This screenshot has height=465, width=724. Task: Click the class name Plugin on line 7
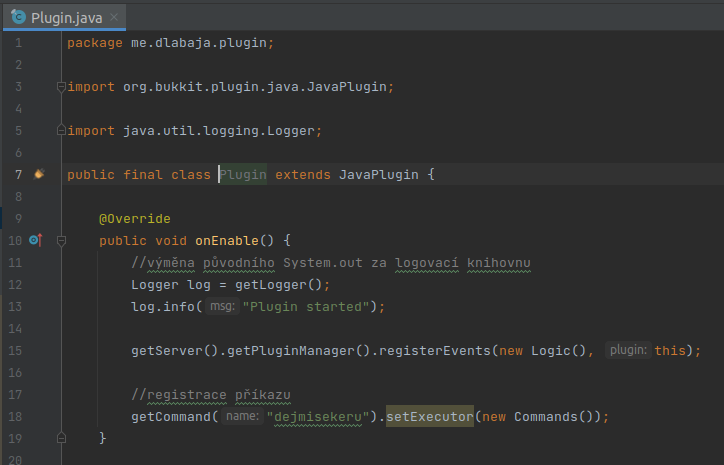(243, 175)
